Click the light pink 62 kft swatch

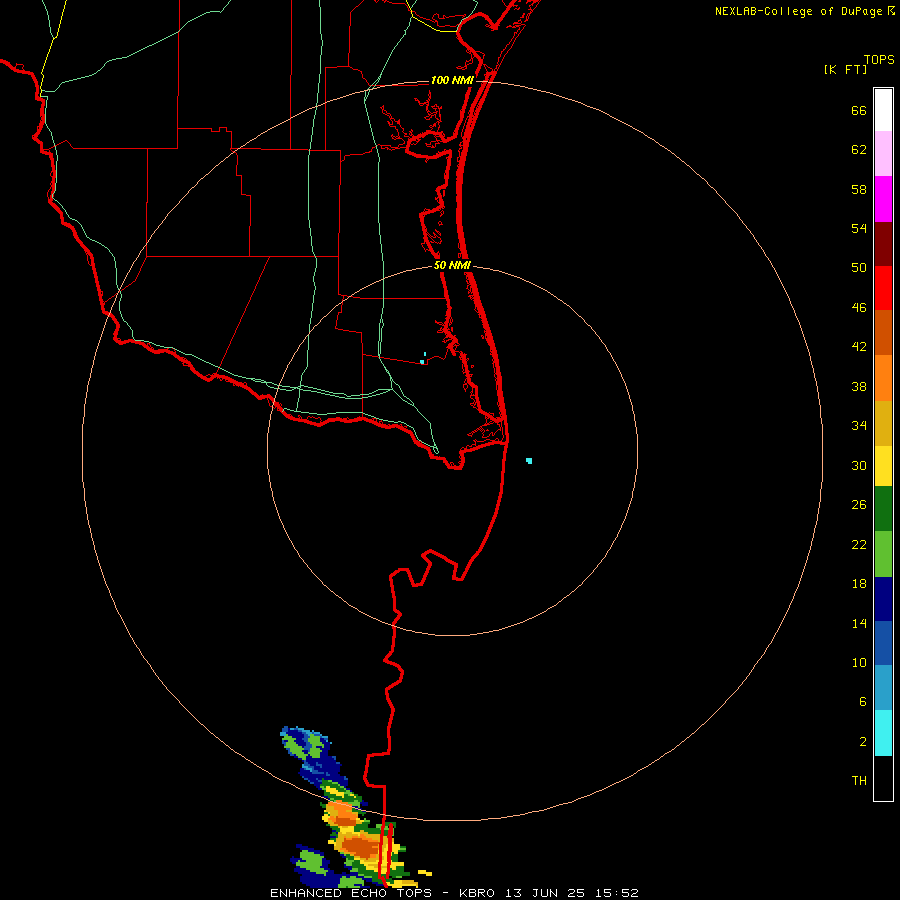coord(883,153)
